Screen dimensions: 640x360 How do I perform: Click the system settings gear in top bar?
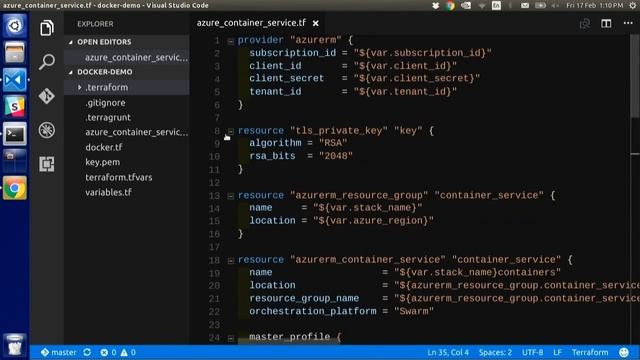633,5
